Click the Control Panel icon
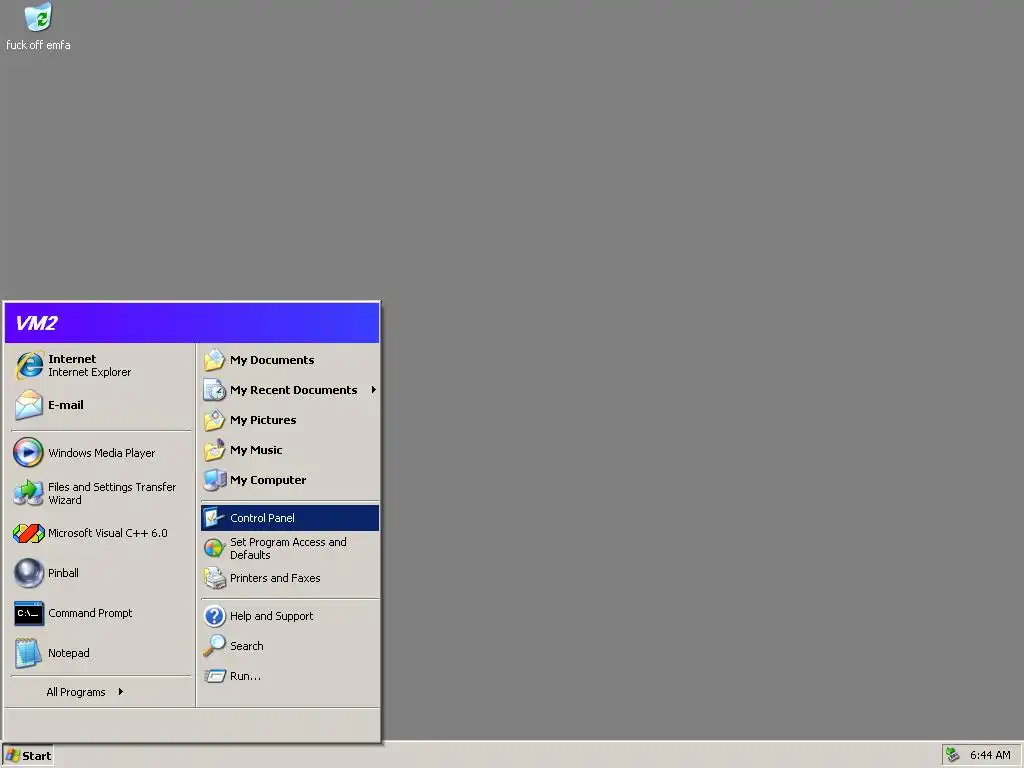1024x768 pixels. (x=214, y=518)
